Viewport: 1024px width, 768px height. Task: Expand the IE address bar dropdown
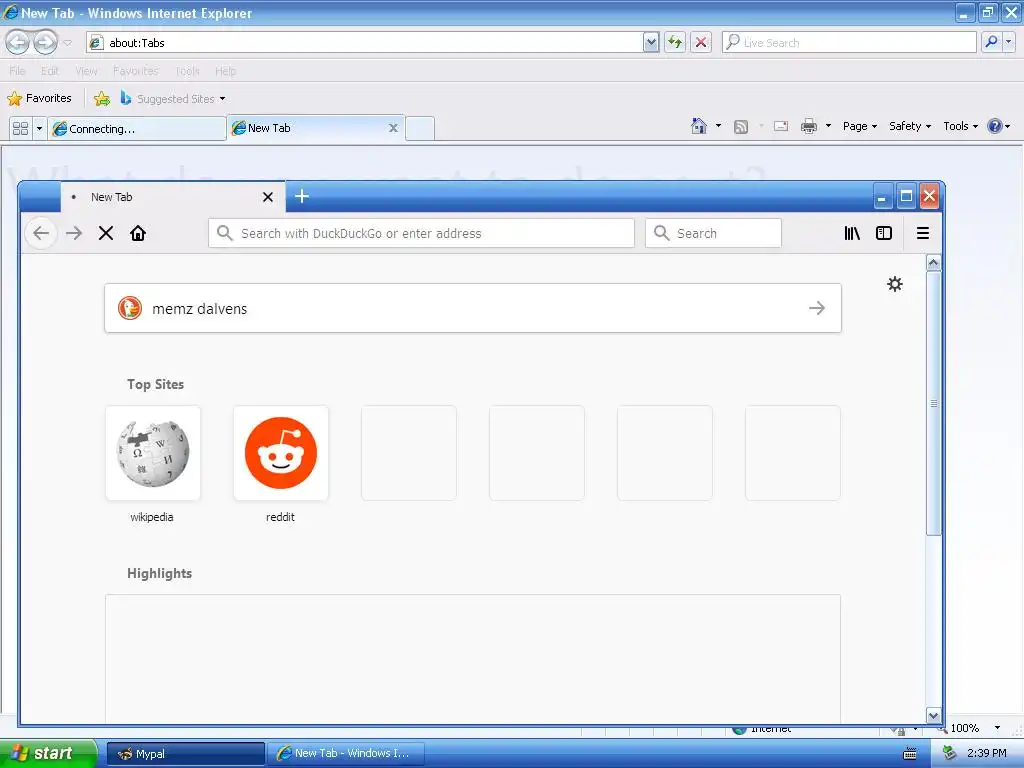(x=650, y=42)
